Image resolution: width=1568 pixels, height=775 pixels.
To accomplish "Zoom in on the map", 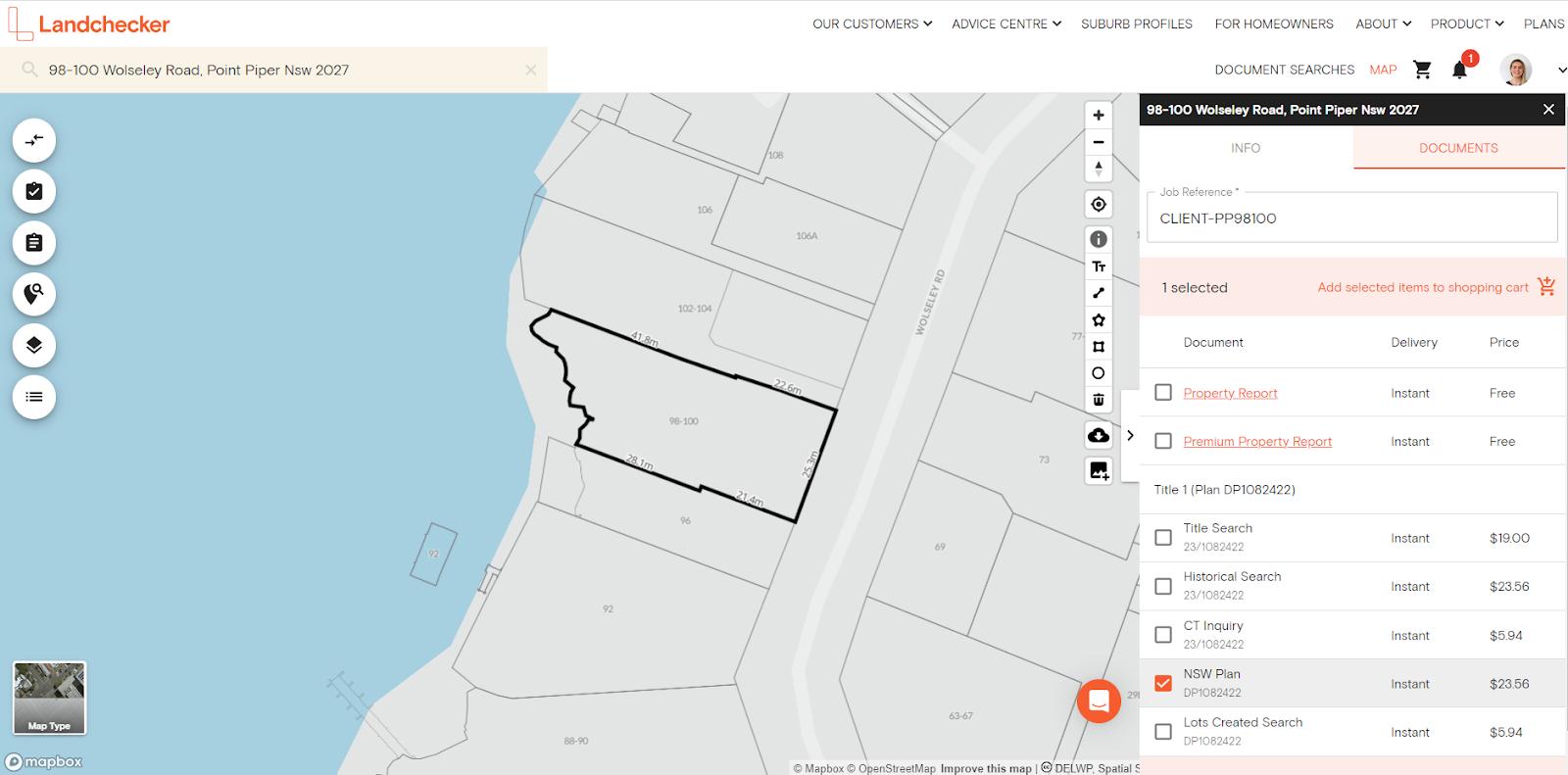I will click(x=1099, y=116).
